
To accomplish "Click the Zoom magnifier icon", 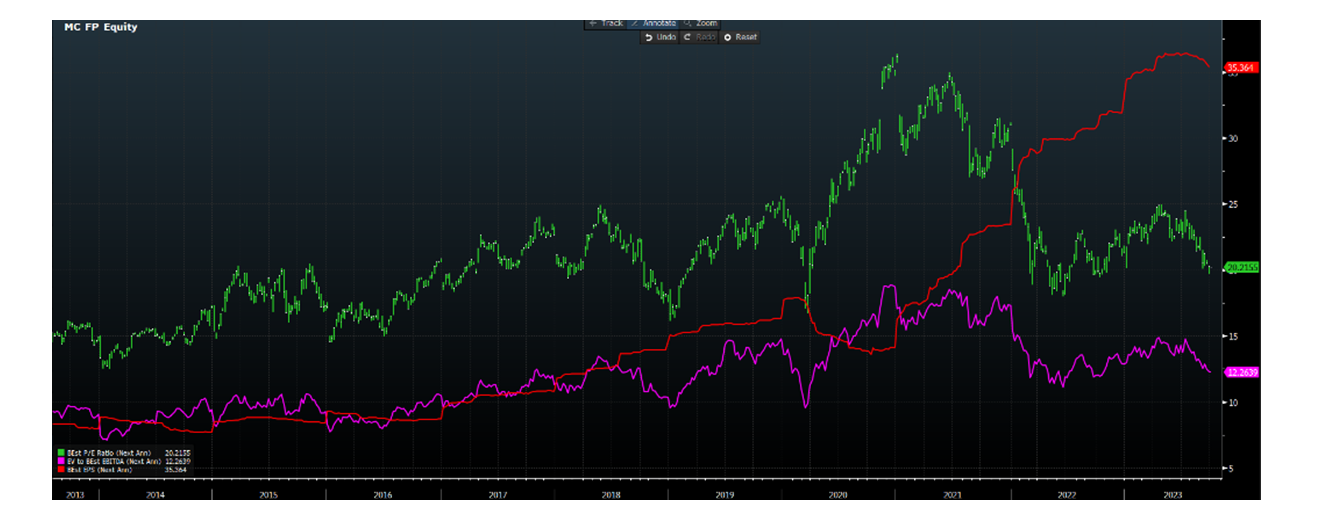I will point(688,23).
